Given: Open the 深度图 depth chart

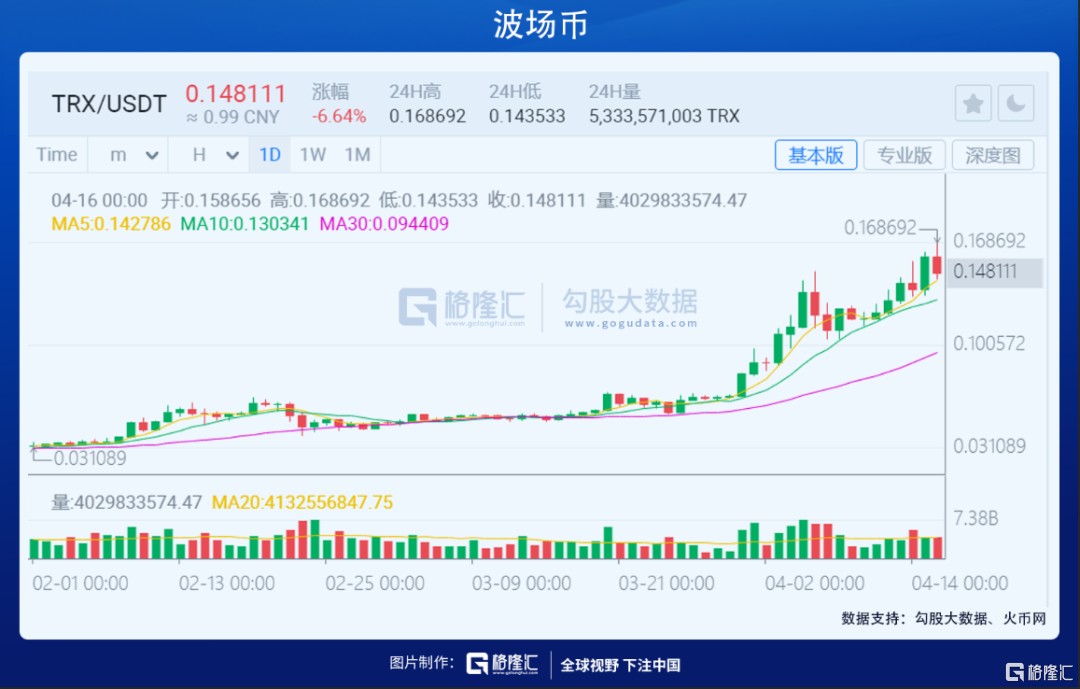Looking at the screenshot, I should click(993, 155).
